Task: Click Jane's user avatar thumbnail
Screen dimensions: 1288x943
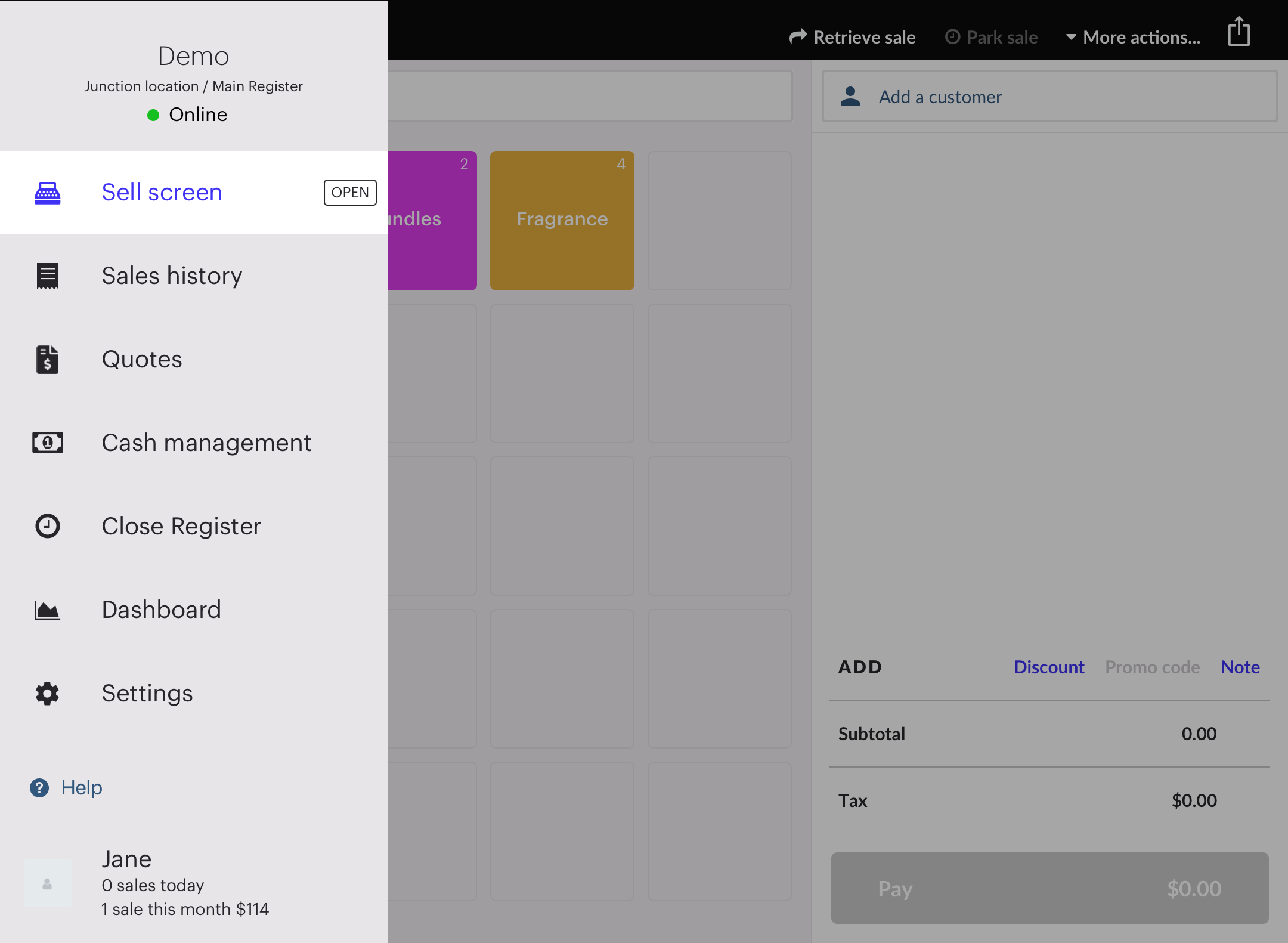Action: pyautogui.click(x=47, y=884)
